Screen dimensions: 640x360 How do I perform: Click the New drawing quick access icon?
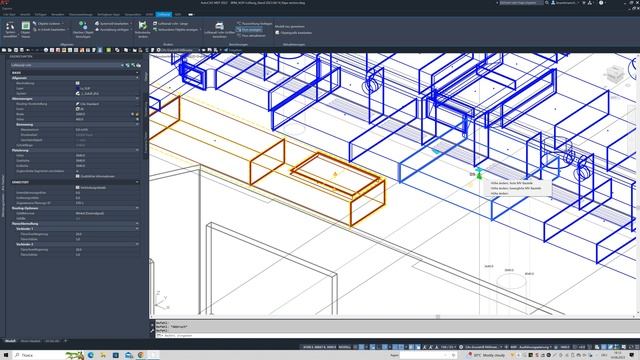click(x=4, y=50)
